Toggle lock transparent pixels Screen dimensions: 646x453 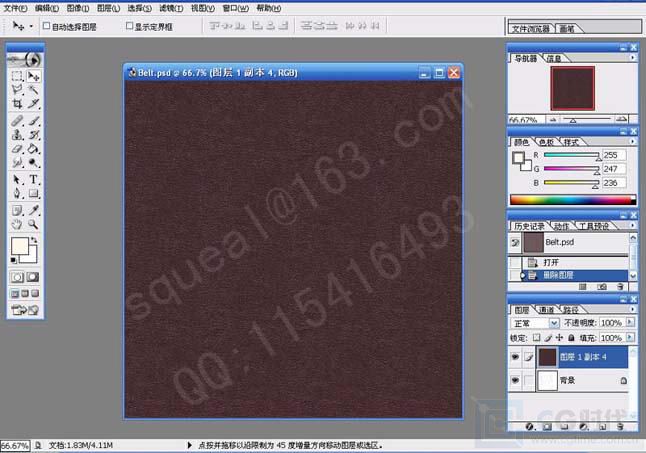(536, 338)
